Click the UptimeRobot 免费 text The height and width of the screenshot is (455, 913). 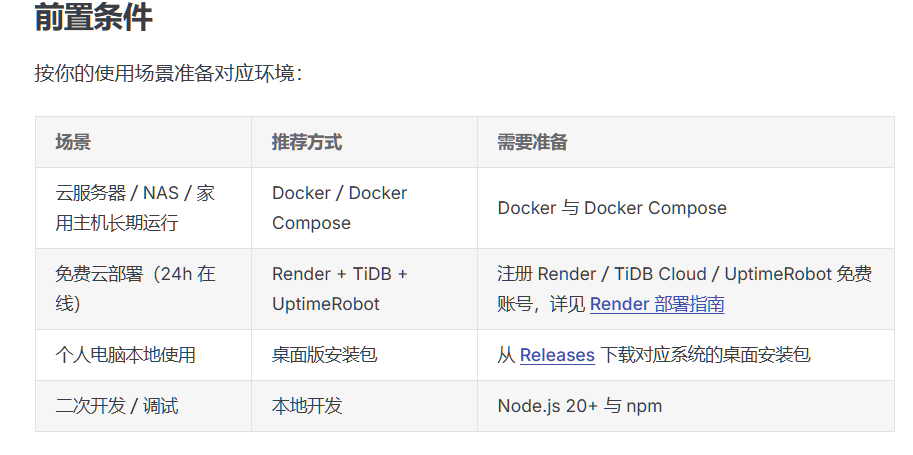point(798,274)
